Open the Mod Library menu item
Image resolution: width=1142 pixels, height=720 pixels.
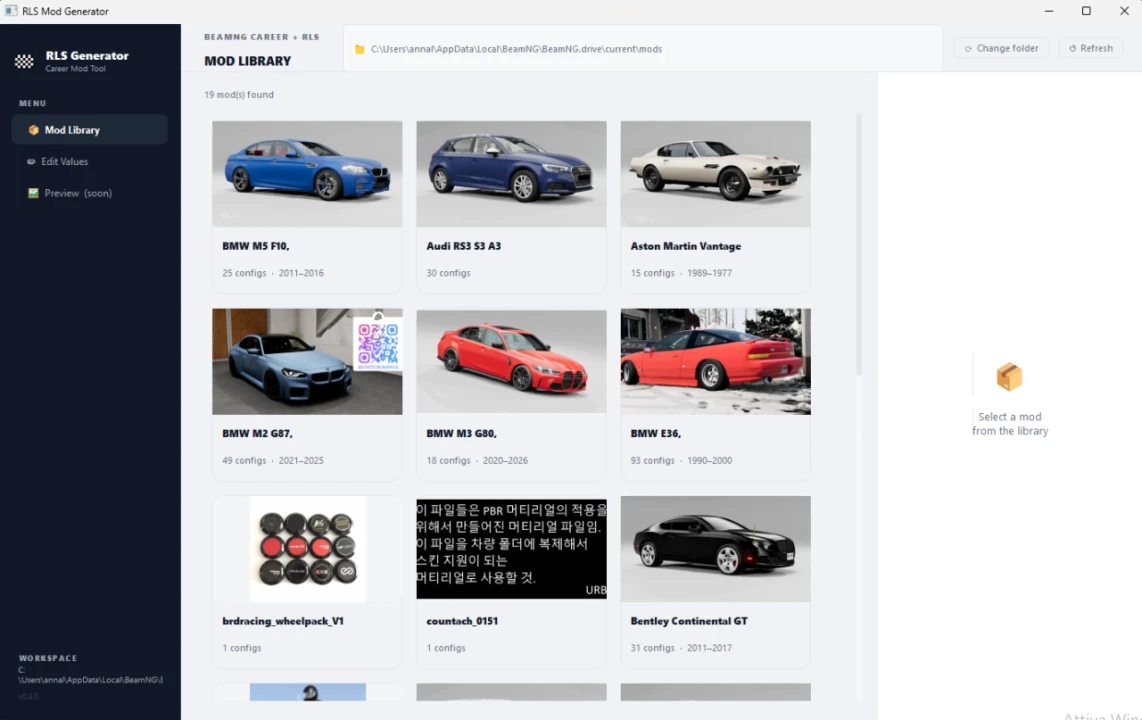[90, 130]
